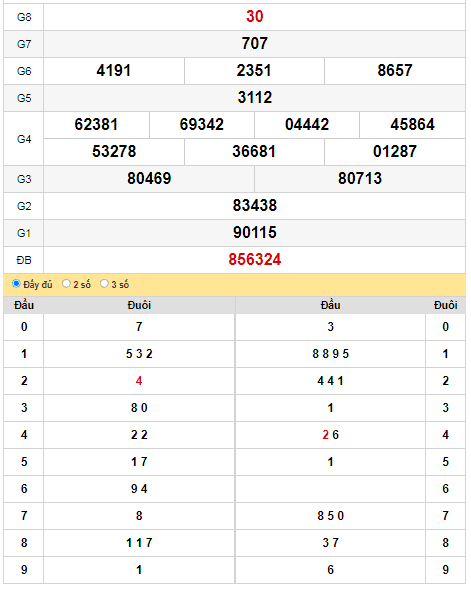The image size is (471, 589).
Task: Click the G3 number 80469
Action: click(149, 179)
